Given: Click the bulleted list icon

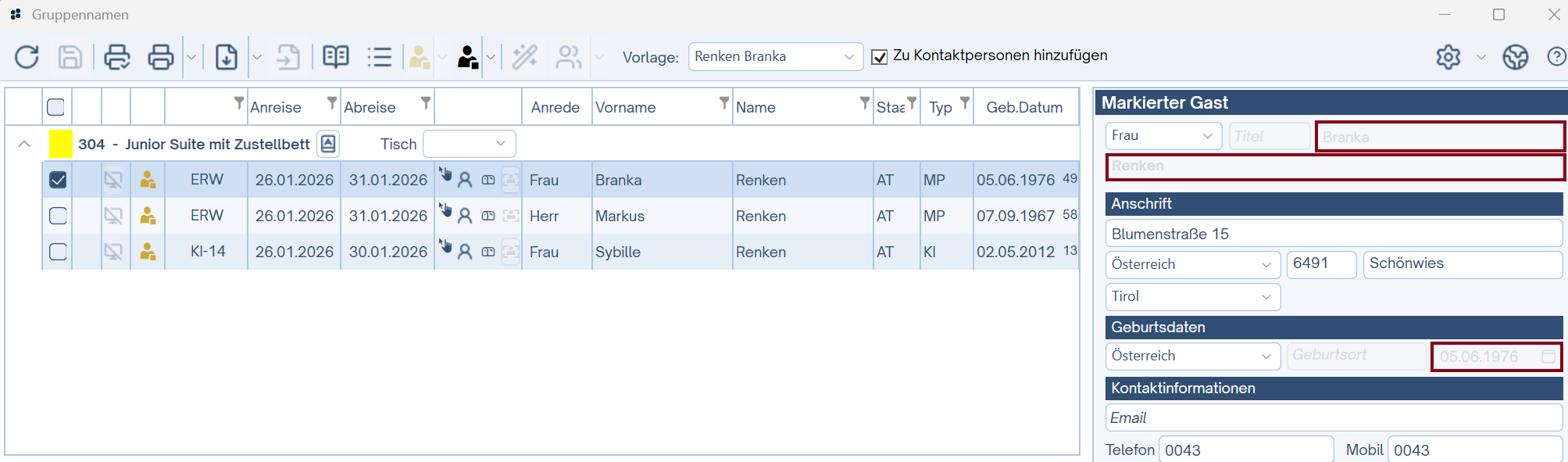Looking at the screenshot, I should click(379, 57).
